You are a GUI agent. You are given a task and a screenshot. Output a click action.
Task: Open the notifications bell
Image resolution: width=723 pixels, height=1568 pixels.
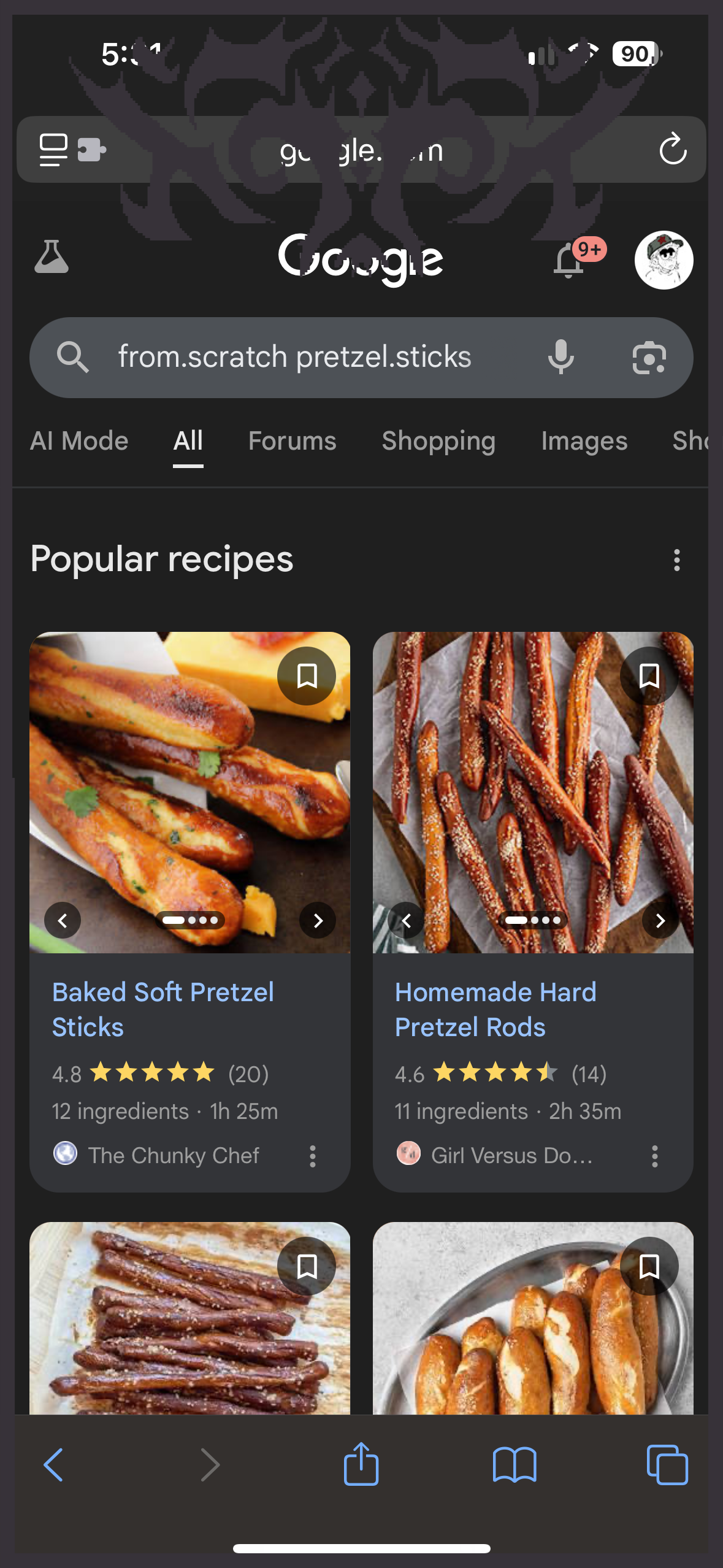coord(569,261)
